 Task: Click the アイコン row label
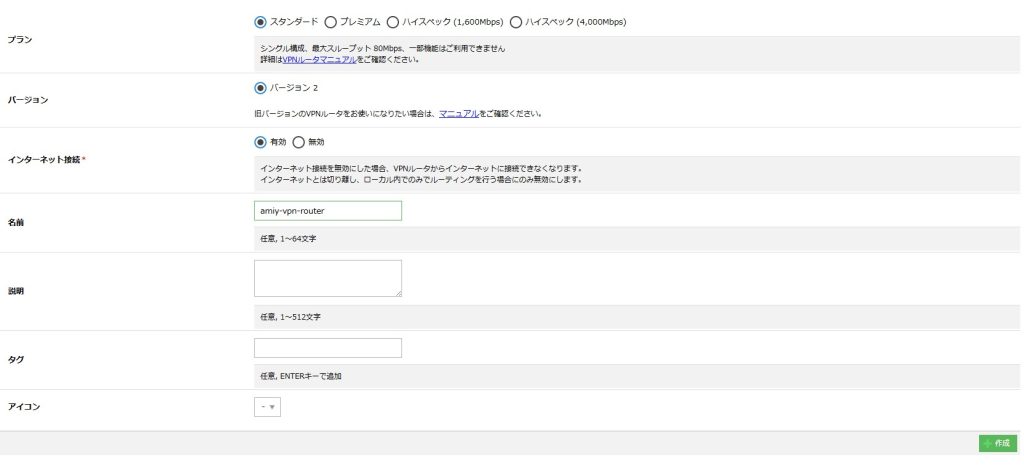[x=24, y=407]
